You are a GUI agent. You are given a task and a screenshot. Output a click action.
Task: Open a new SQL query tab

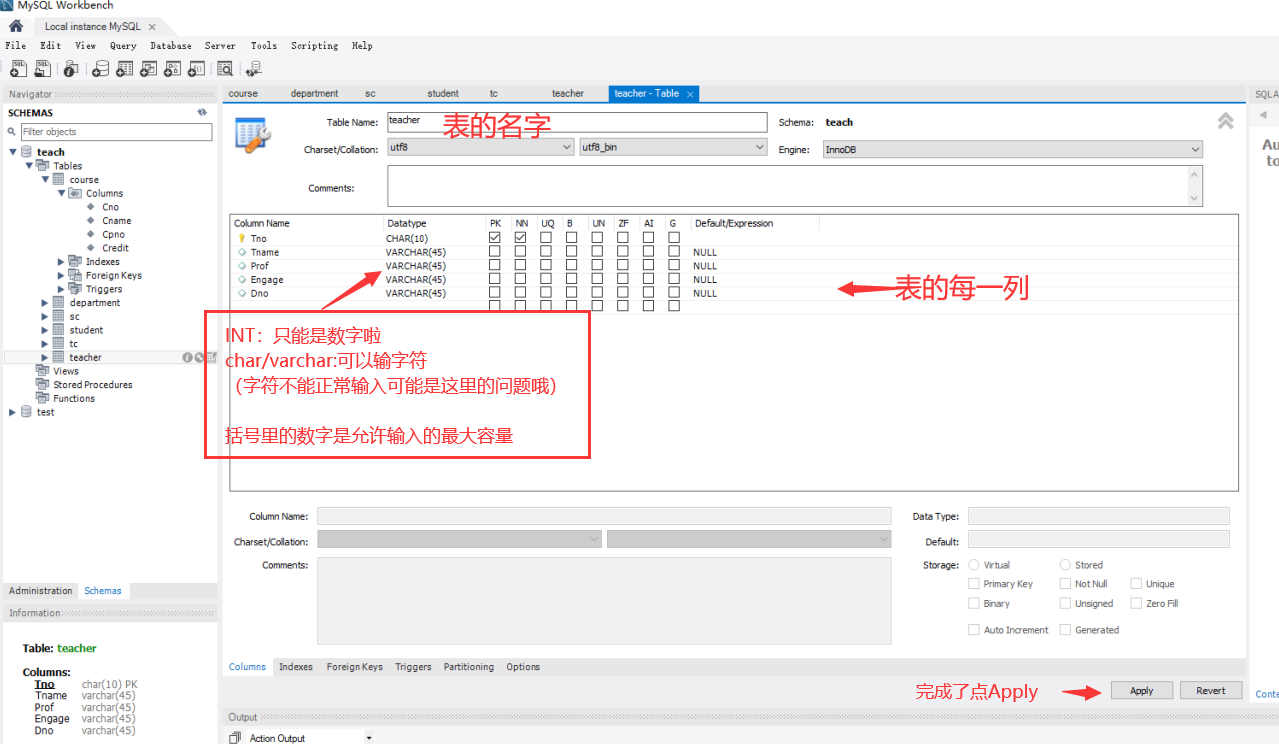17,68
